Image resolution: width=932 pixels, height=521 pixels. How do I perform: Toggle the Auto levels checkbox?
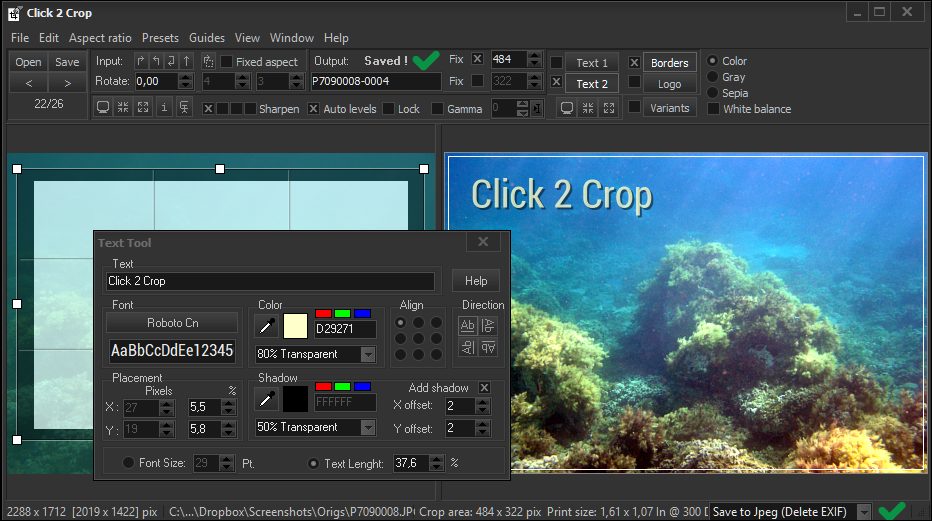pos(313,109)
